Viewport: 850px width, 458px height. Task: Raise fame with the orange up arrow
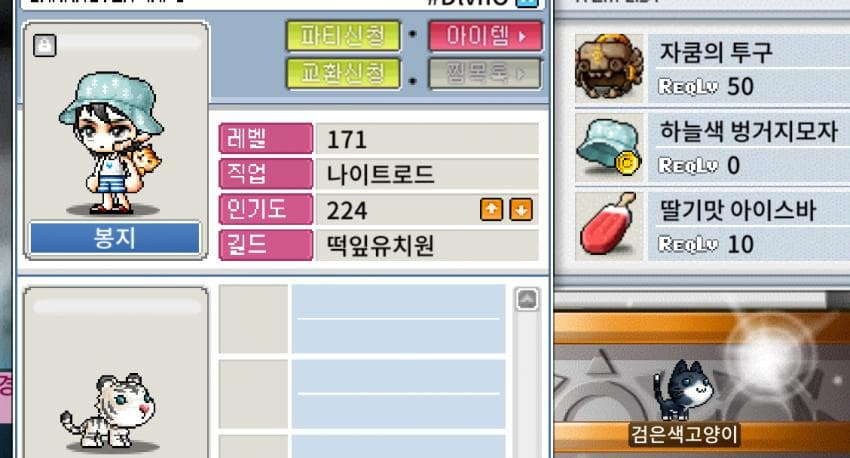491,210
